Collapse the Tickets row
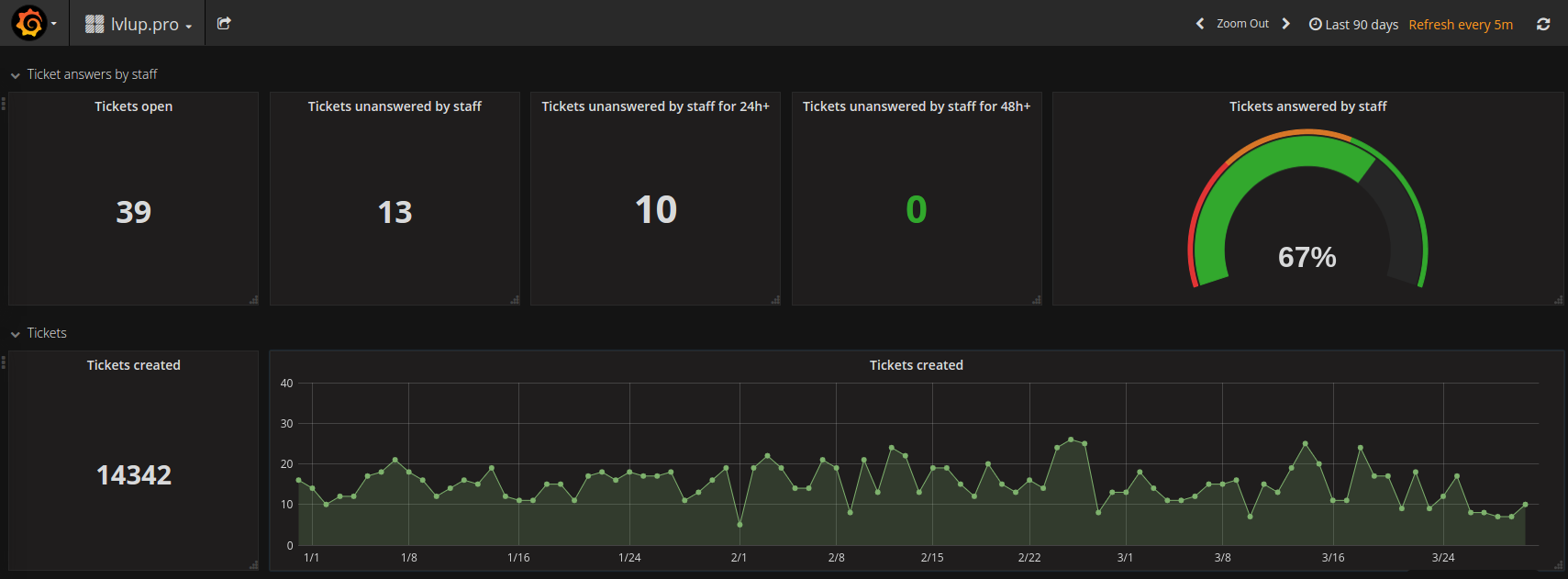 click(x=16, y=334)
